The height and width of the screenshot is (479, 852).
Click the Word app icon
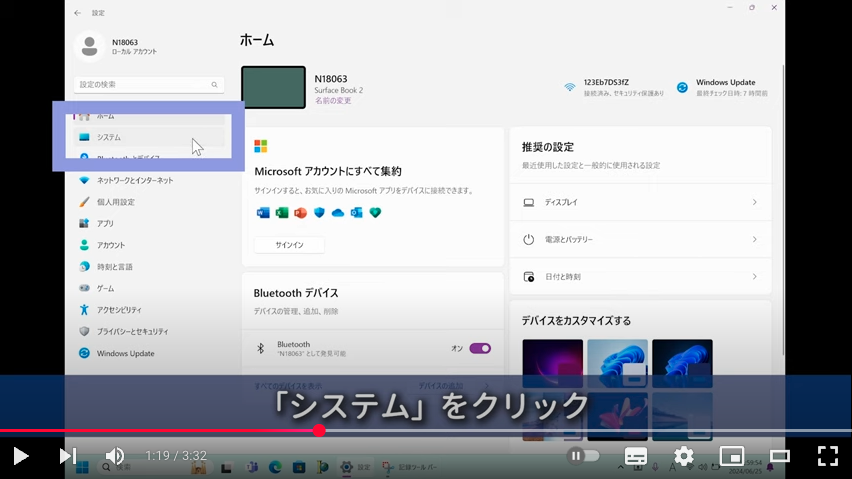(x=263, y=212)
